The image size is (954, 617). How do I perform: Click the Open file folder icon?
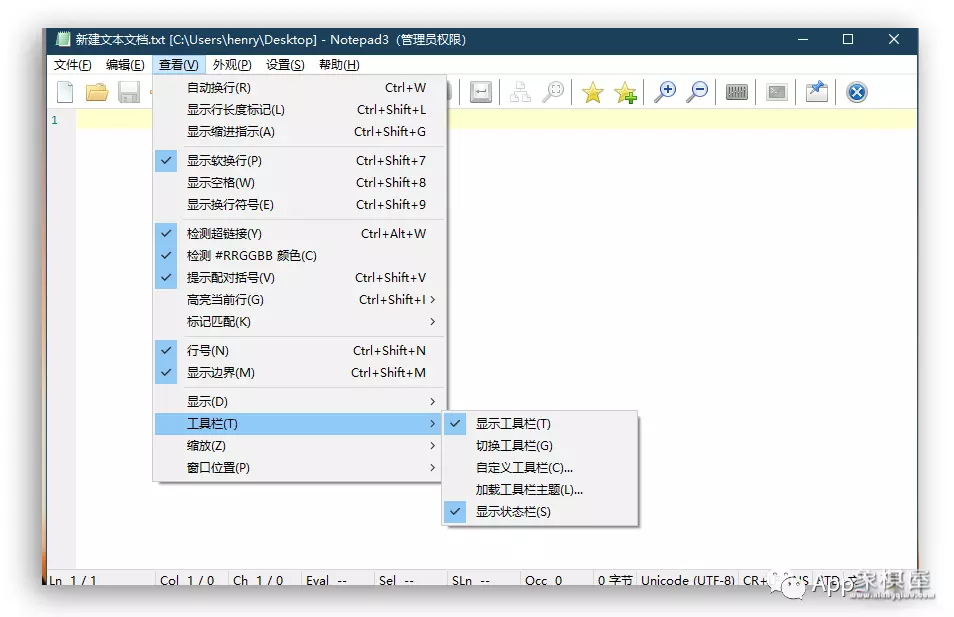[x=97, y=92]
